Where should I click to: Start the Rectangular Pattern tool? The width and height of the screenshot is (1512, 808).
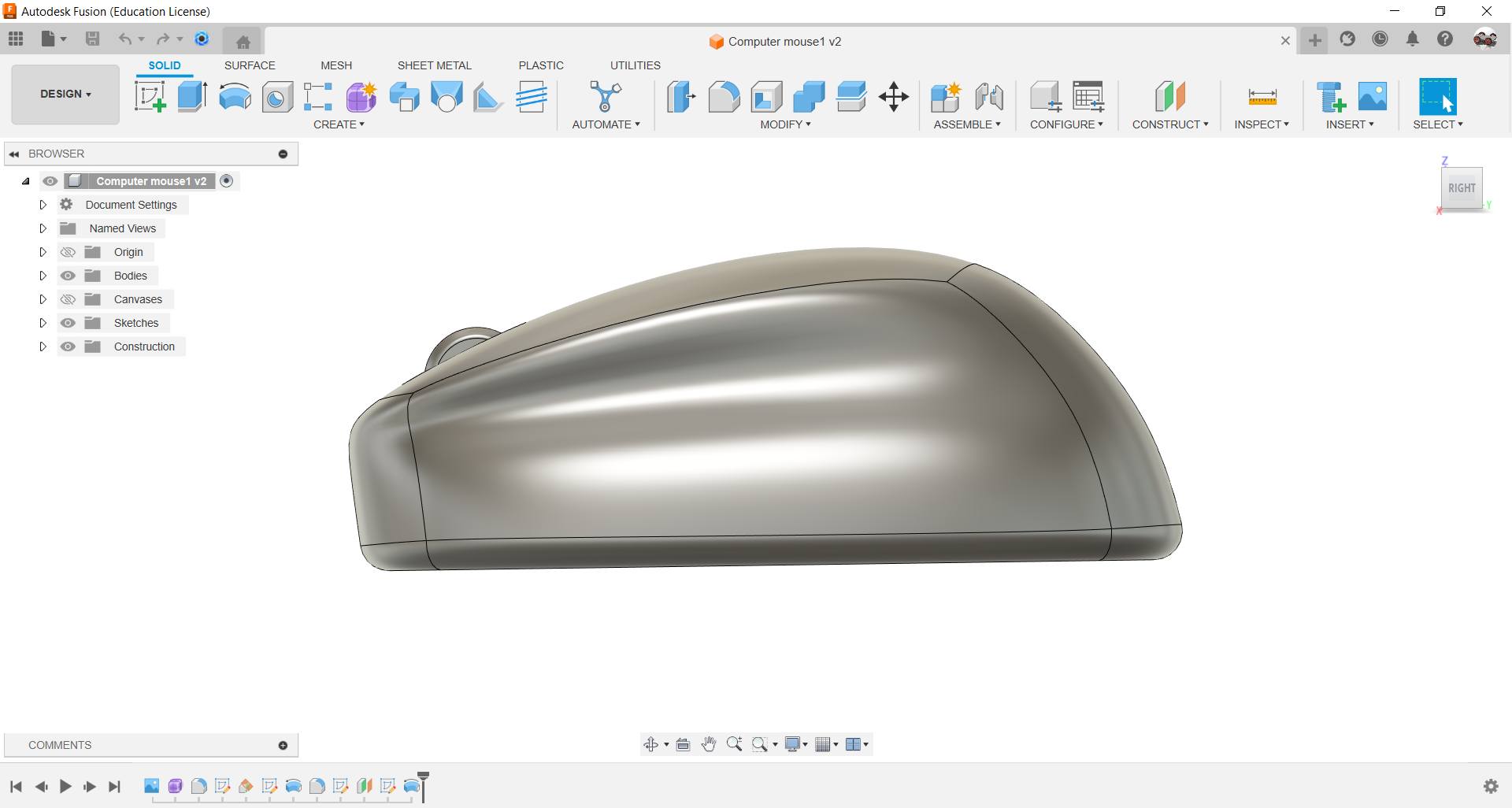coord(319,97)
